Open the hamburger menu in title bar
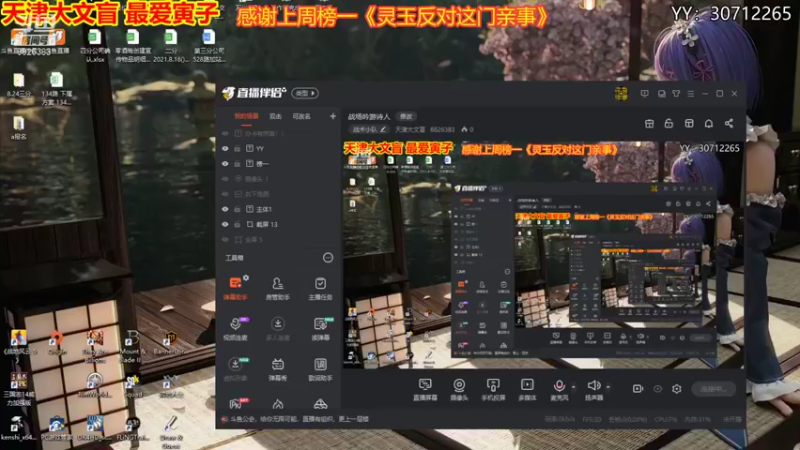 (690, 94)
